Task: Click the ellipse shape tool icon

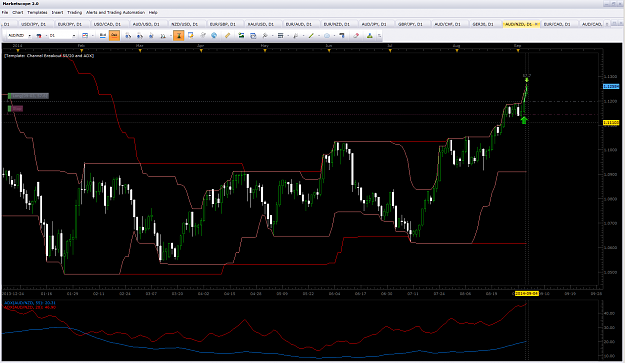Action: [x=327, y=35]
